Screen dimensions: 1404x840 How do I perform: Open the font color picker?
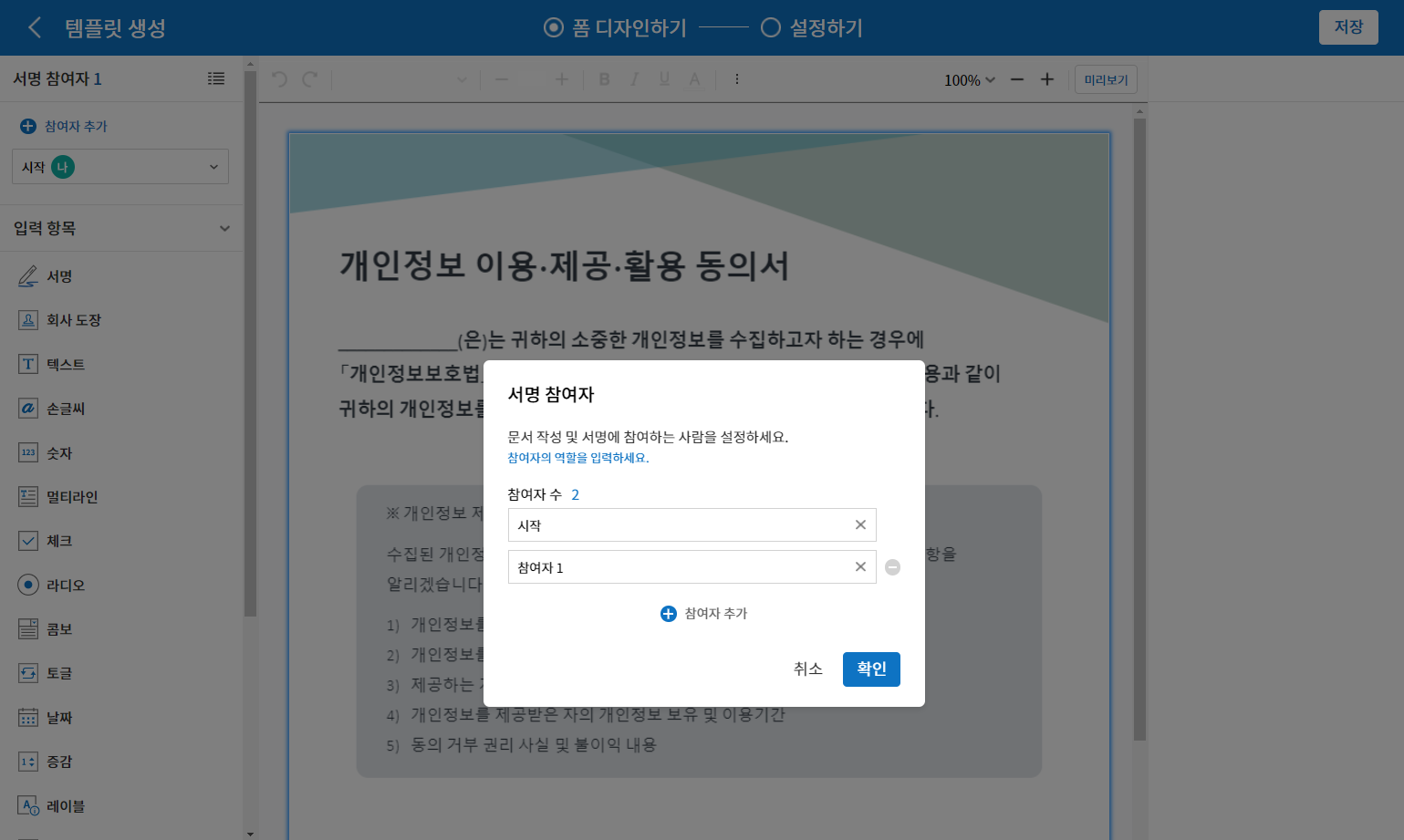point(694,79)
